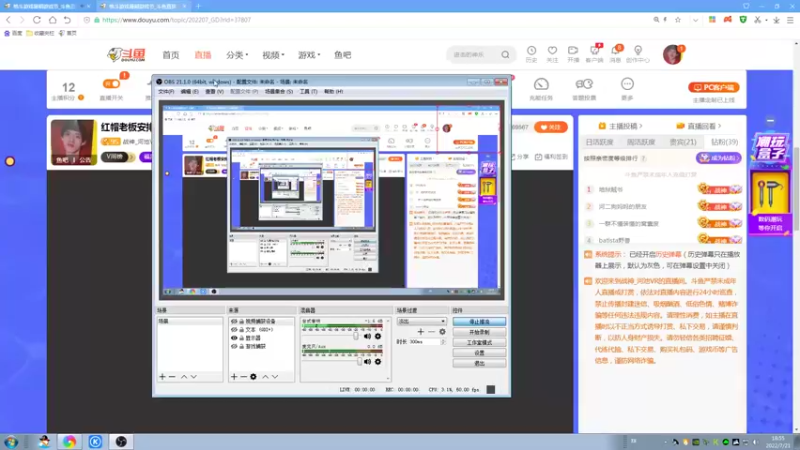
Task: Remove scene transition with minus icon
Action: click(x=431, y=332)
